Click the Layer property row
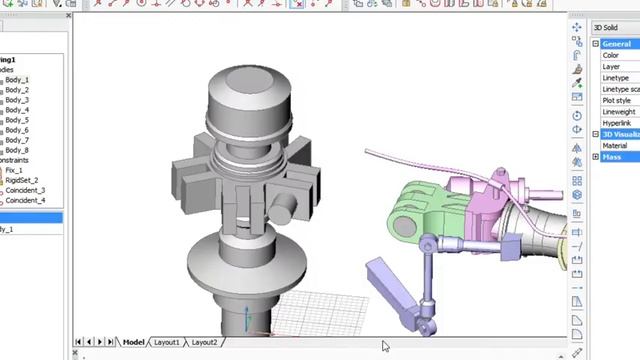This screenshot has width=640, height=360. click(x=620, y=67)
